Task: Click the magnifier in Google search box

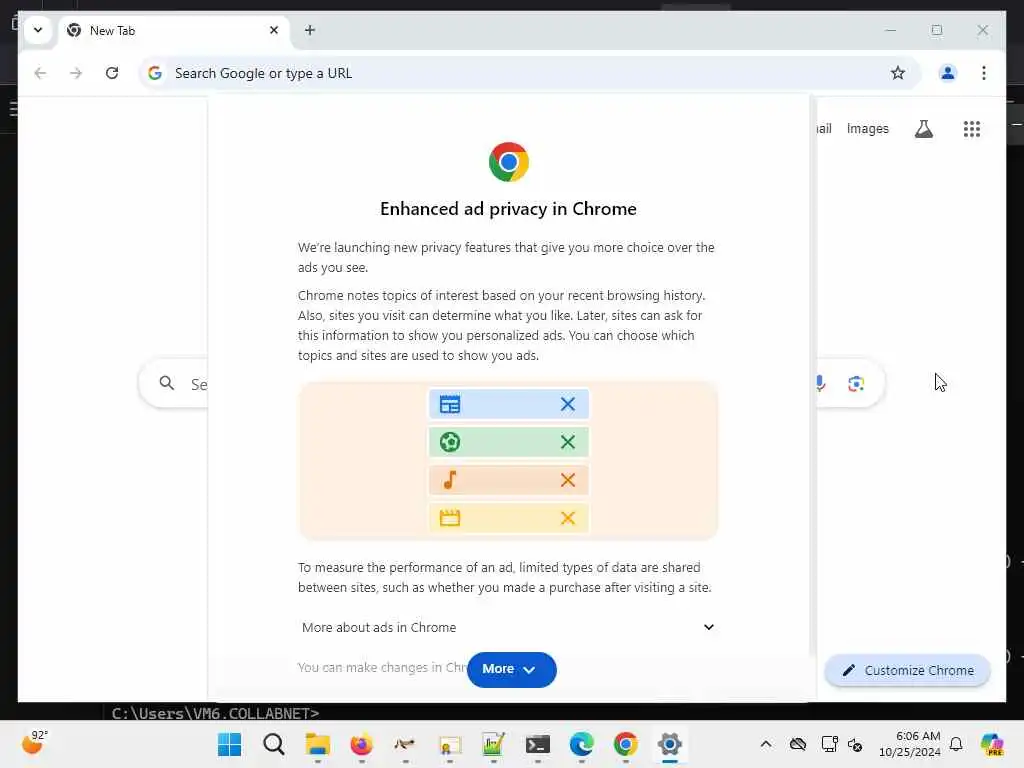Action: 167,383
